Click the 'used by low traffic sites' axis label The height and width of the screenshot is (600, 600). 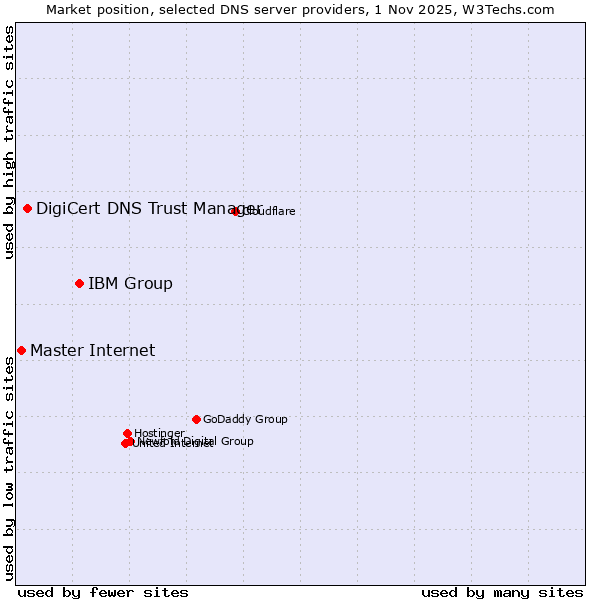tap(9, 468)
